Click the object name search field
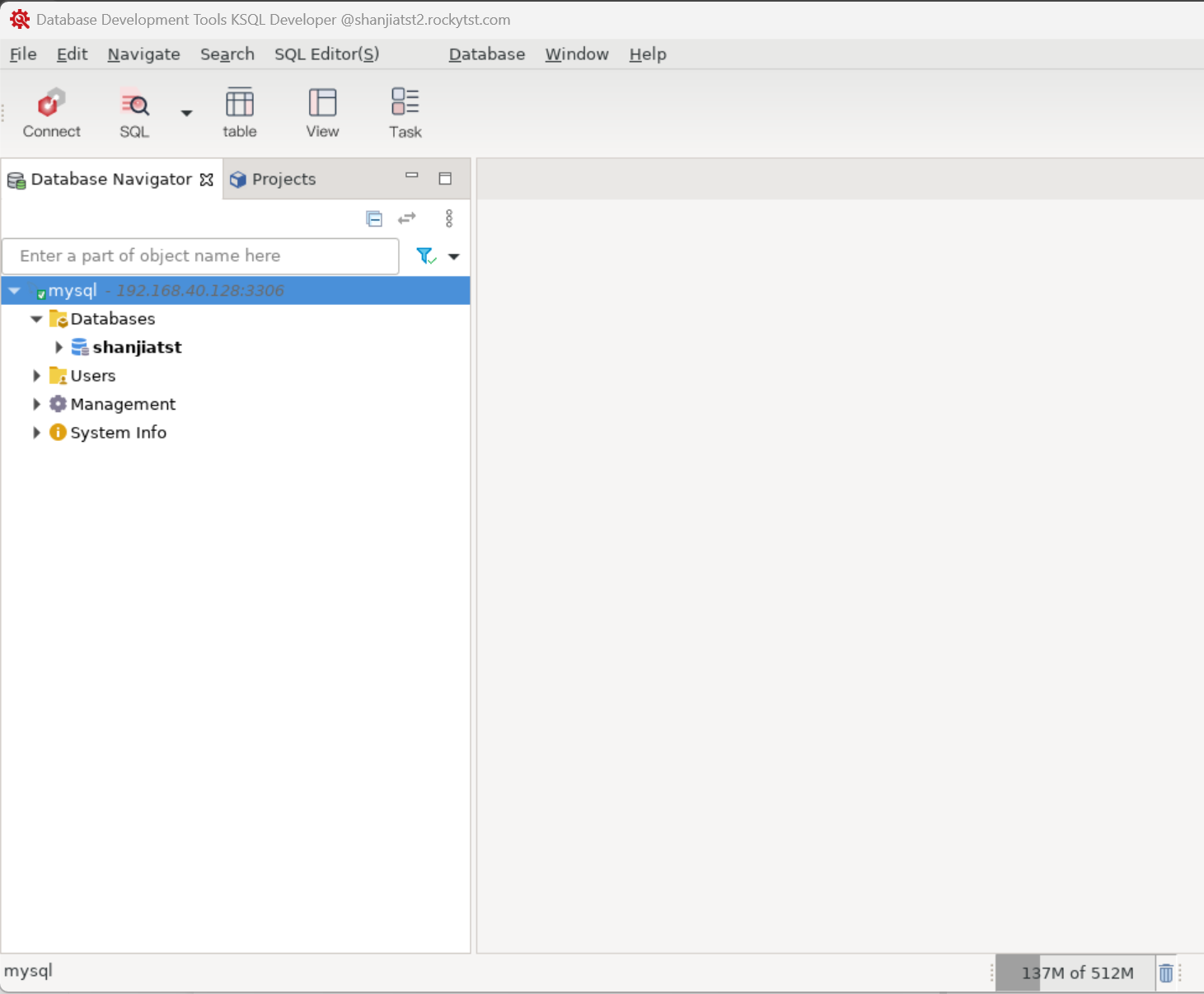The image size is (1204, 994). [200, 256]
